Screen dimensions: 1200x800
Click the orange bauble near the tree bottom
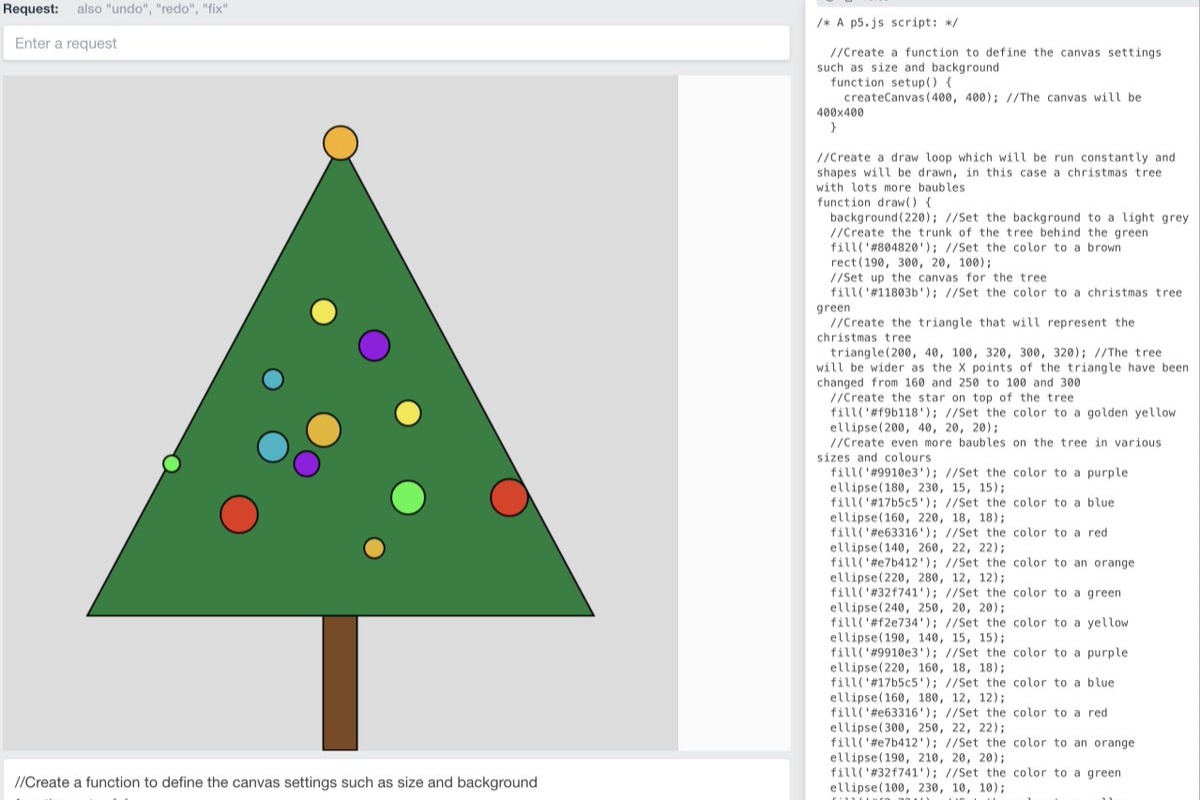tap(373, 548)
